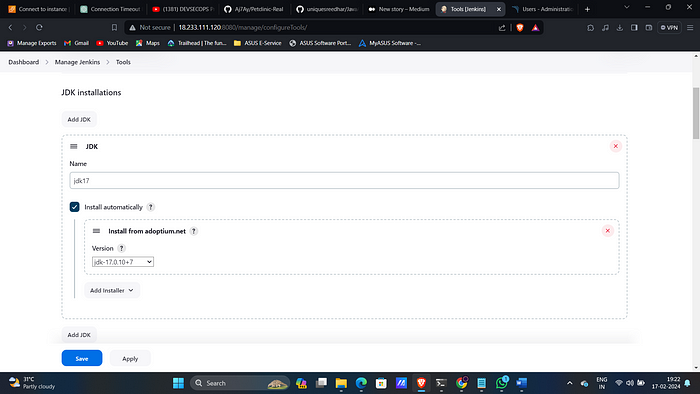Open Terminal from taskbar
The height and width of the screenshot is (394, 700).
point(441,383)
